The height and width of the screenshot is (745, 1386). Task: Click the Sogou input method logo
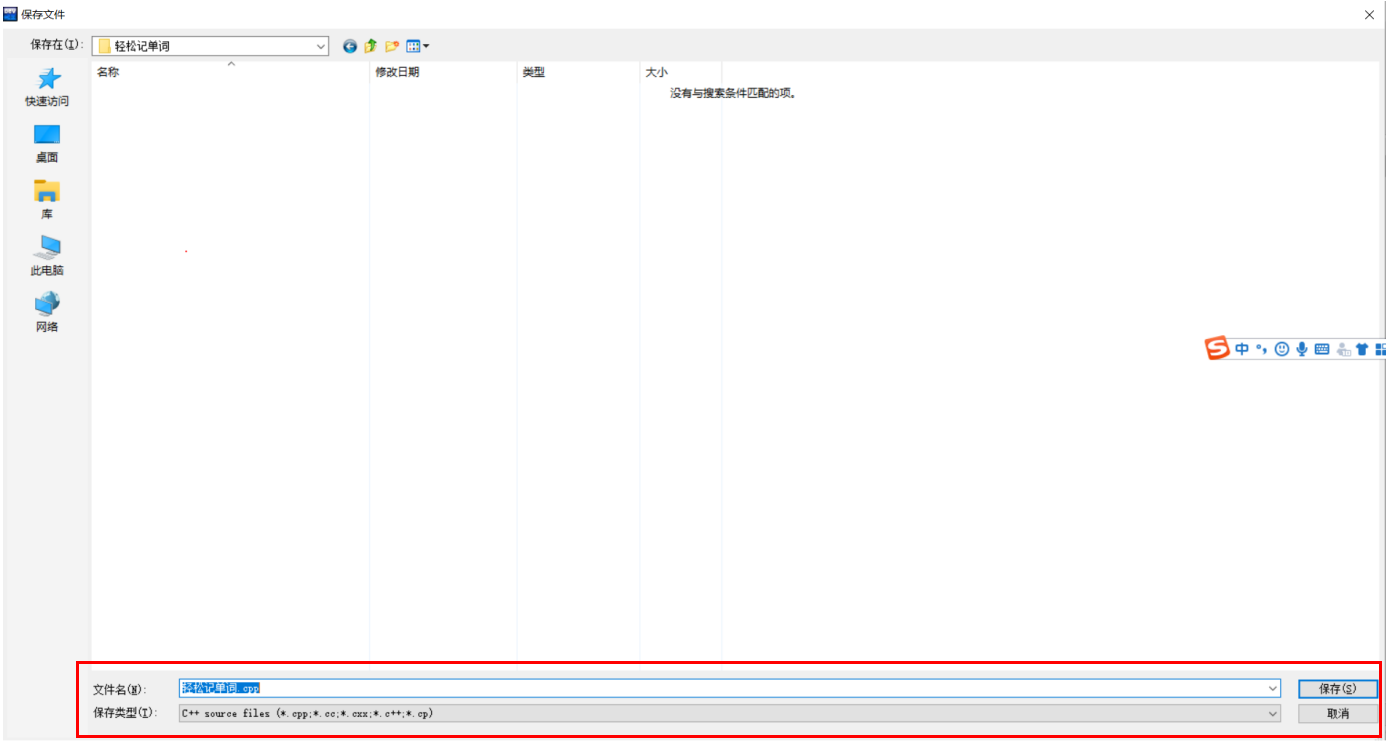click(x=1217, y=348)
